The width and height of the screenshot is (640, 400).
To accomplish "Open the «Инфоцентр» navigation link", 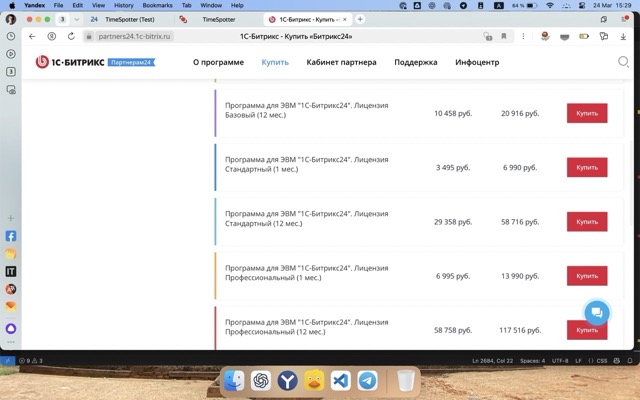I will click(x=477, y=62).
